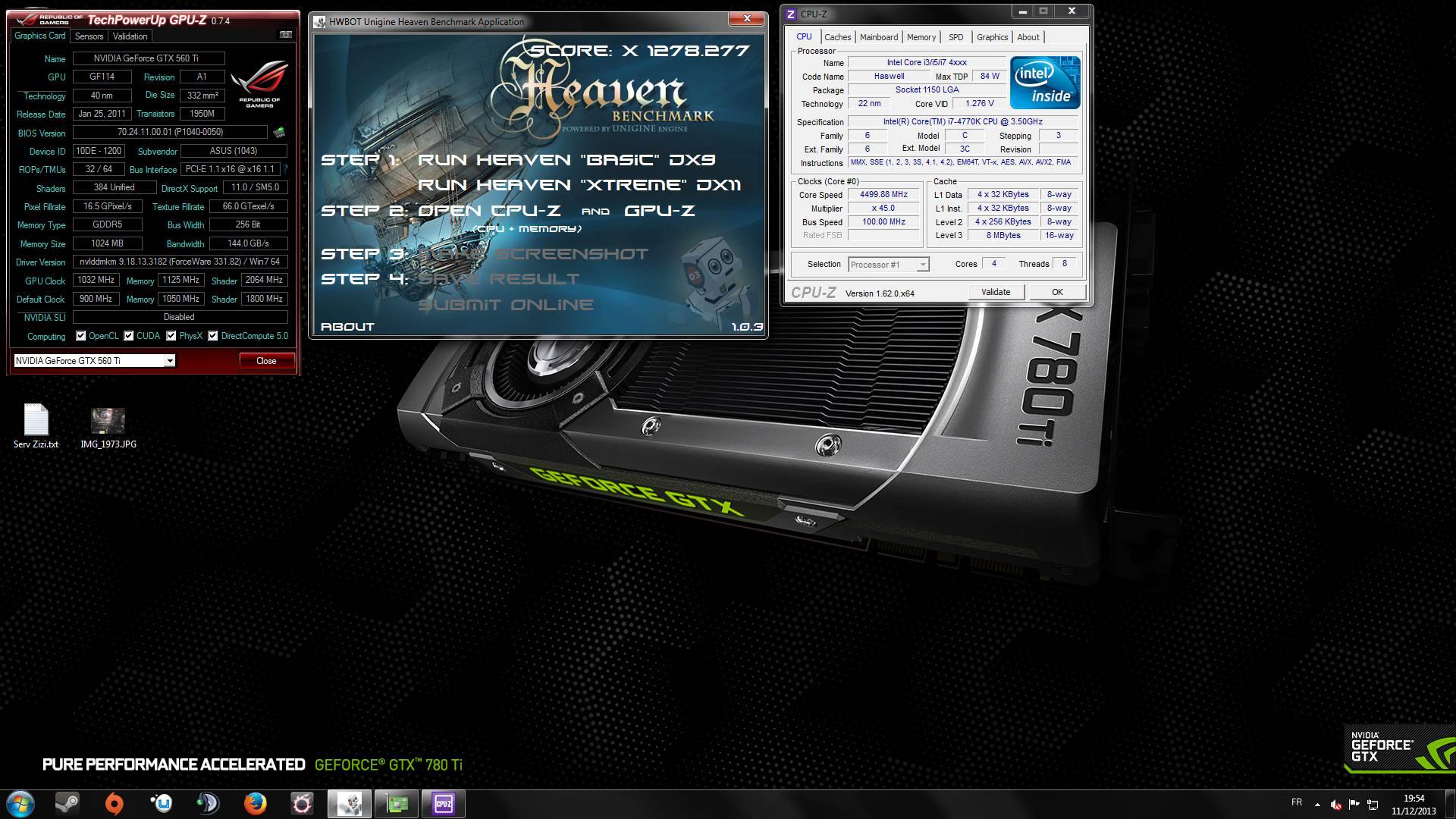
Task: Open the About tab in CPU-Z
Action: (x=1028, y=37)
